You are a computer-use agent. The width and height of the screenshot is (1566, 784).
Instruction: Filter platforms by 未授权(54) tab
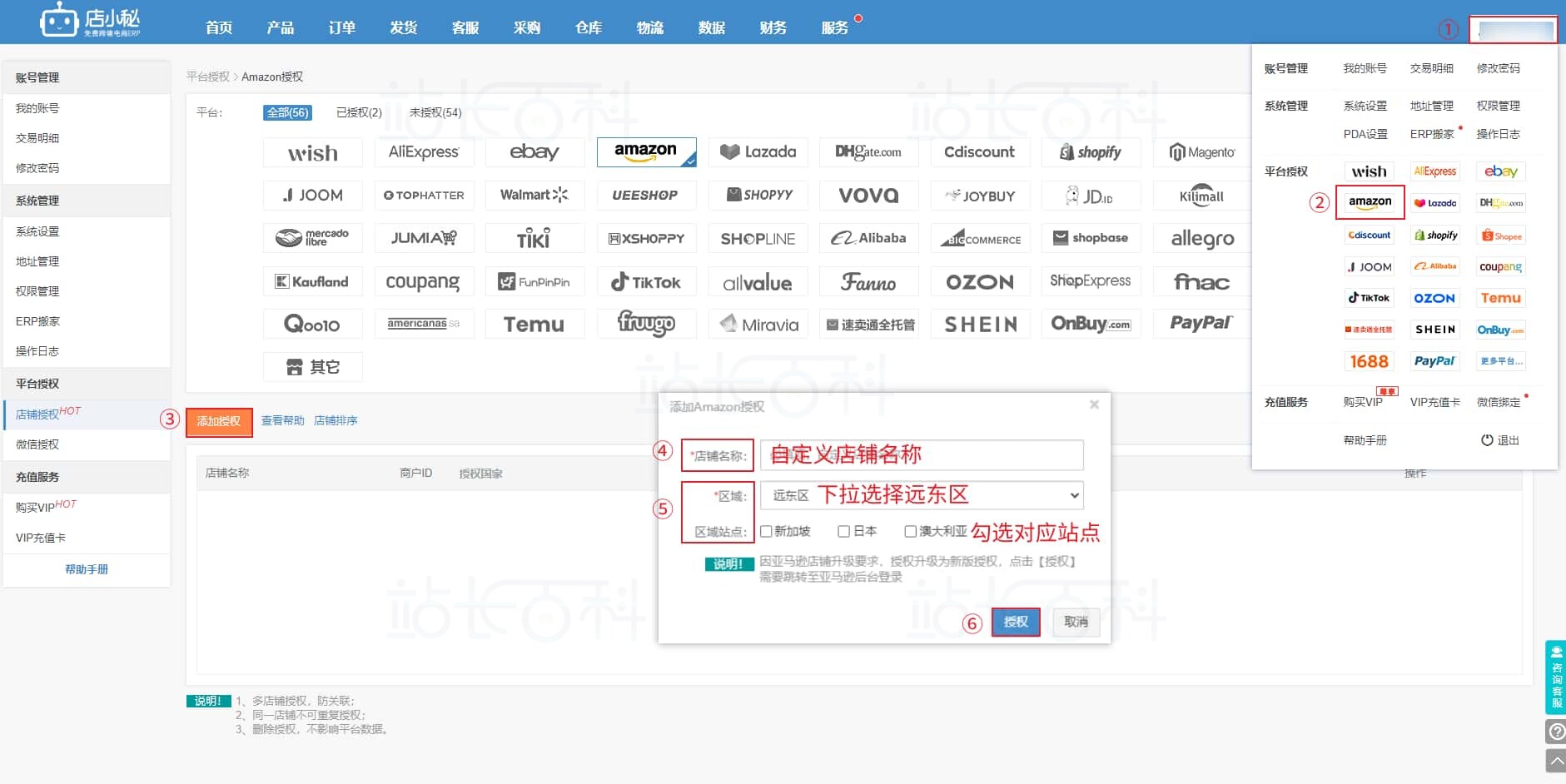[x=435, y=113]
